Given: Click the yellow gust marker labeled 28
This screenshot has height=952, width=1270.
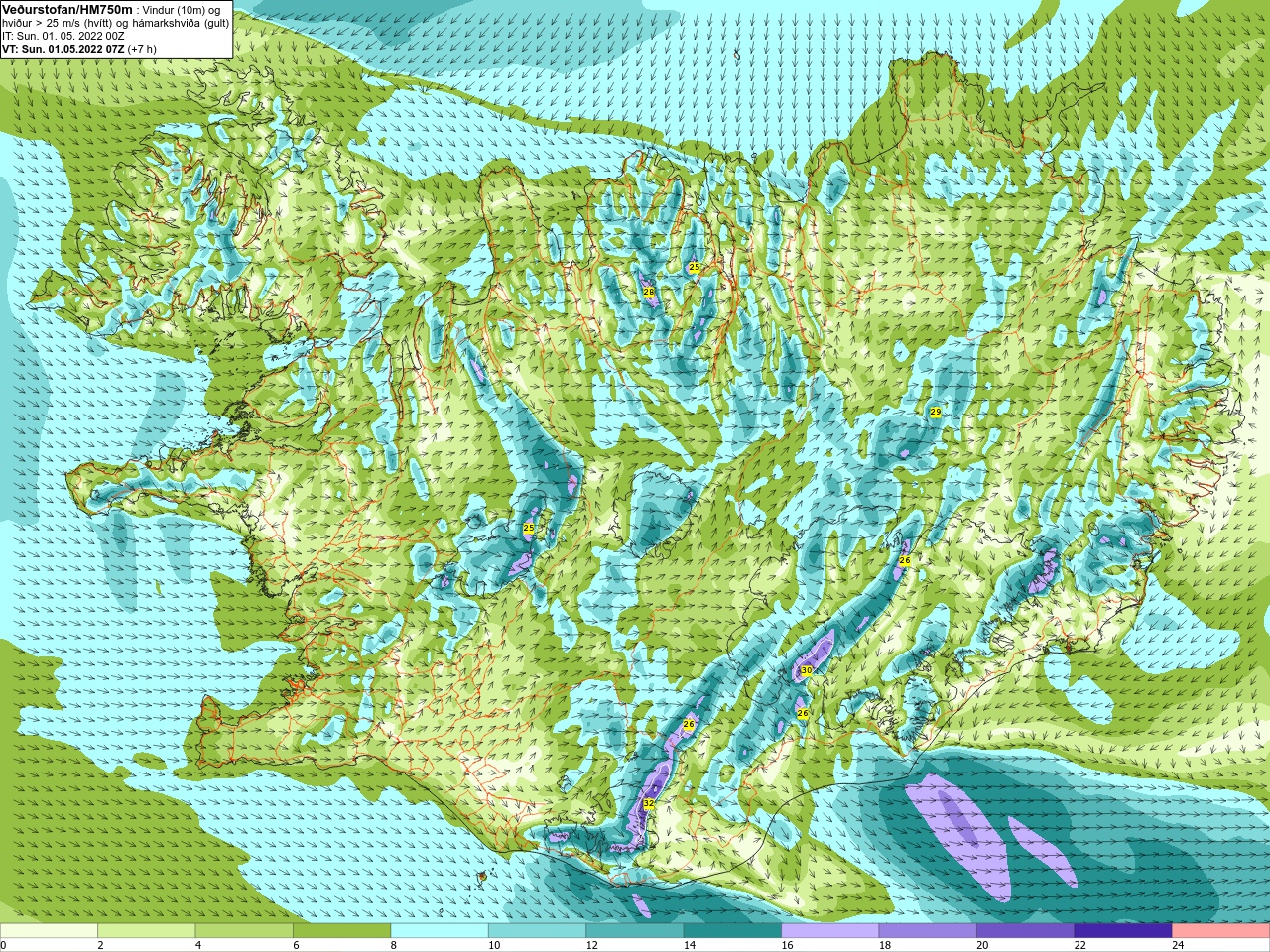Looking at the screenshot, I should [x=649, y=292].
